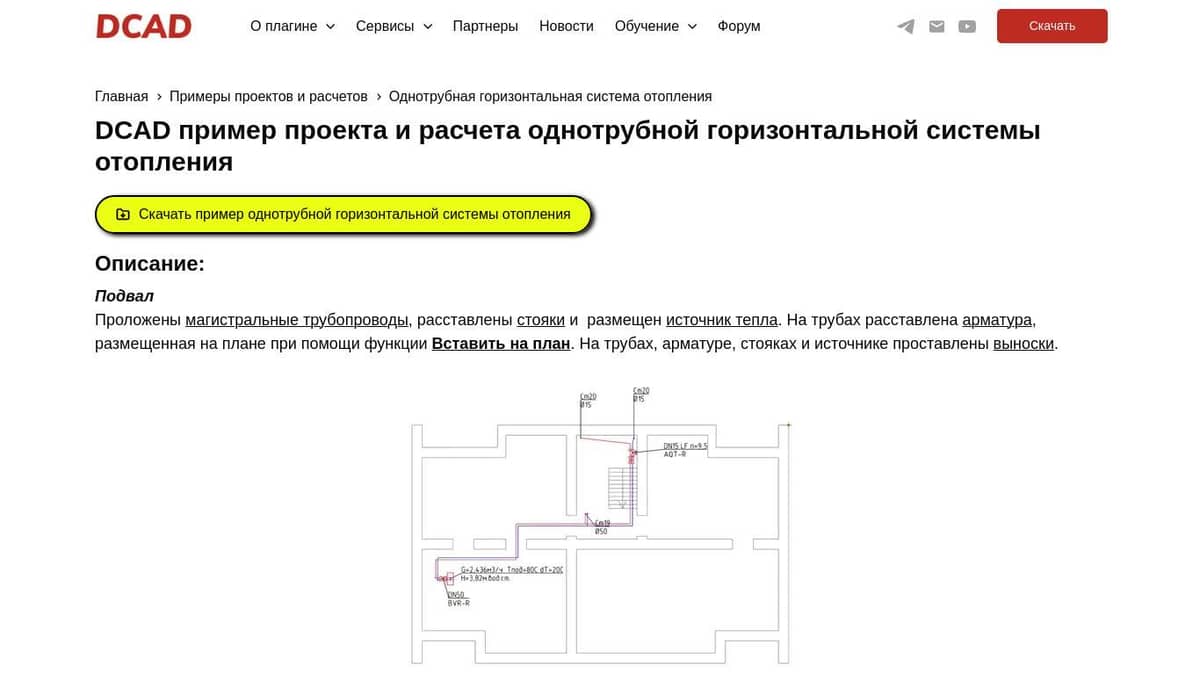Image resolution: width=1200 pixels, height=675 pixels.
Task: Click the current breadcrumb 'Однотрубная горизонтальная система отопления'
Action: (x=550, y=96)
